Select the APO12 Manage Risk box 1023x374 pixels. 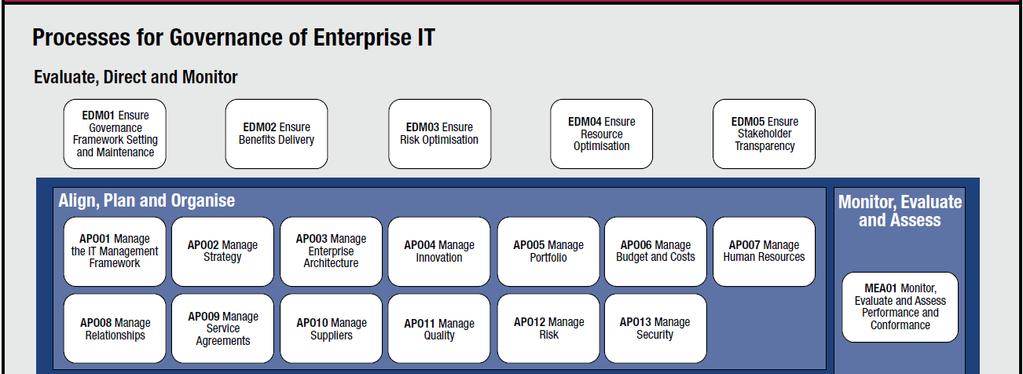548,328
